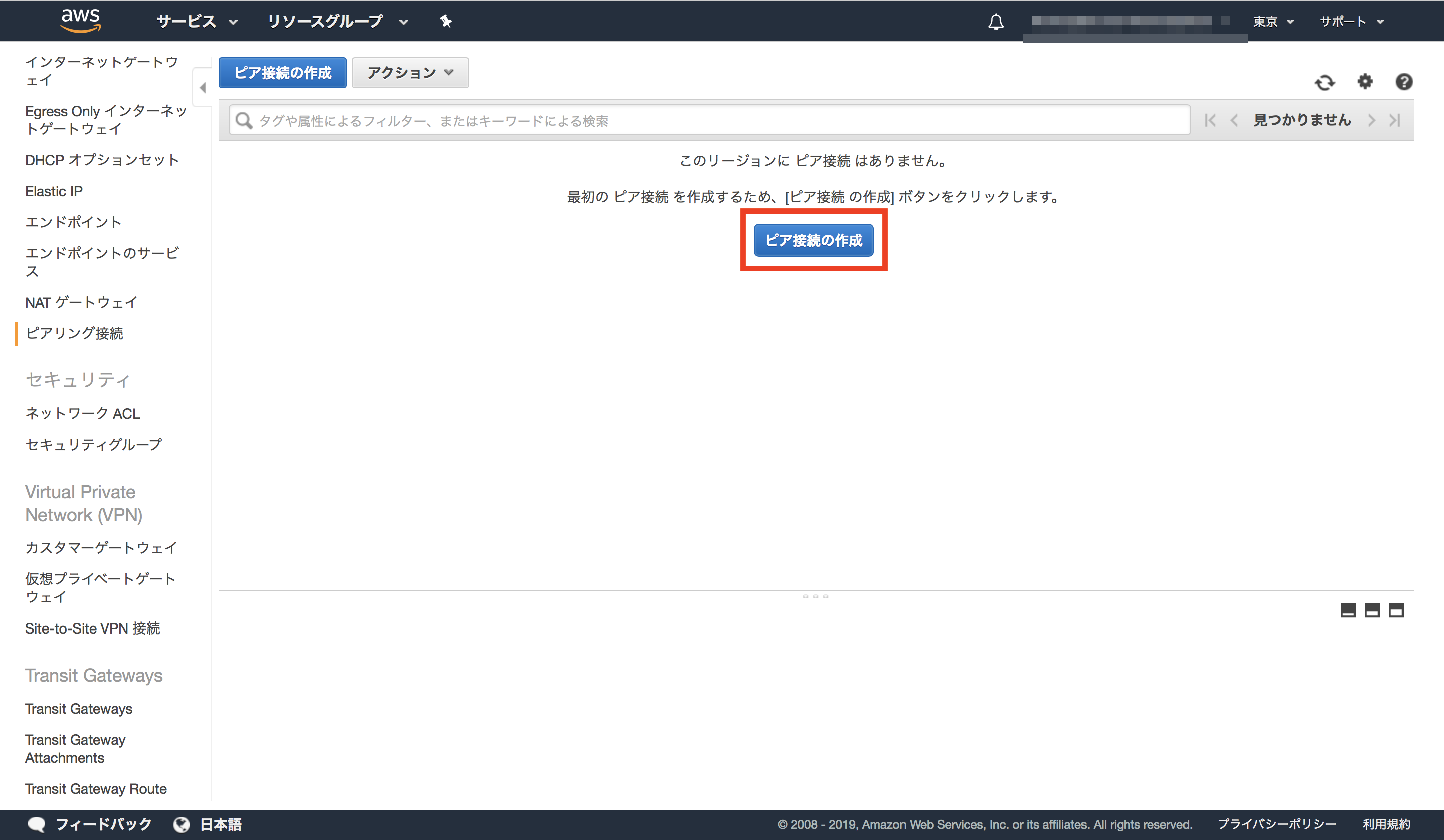Click the highlighted ピア接続の作成 button
The image size is (1444, 840).
pyautogui.click(x=813, y=240)
